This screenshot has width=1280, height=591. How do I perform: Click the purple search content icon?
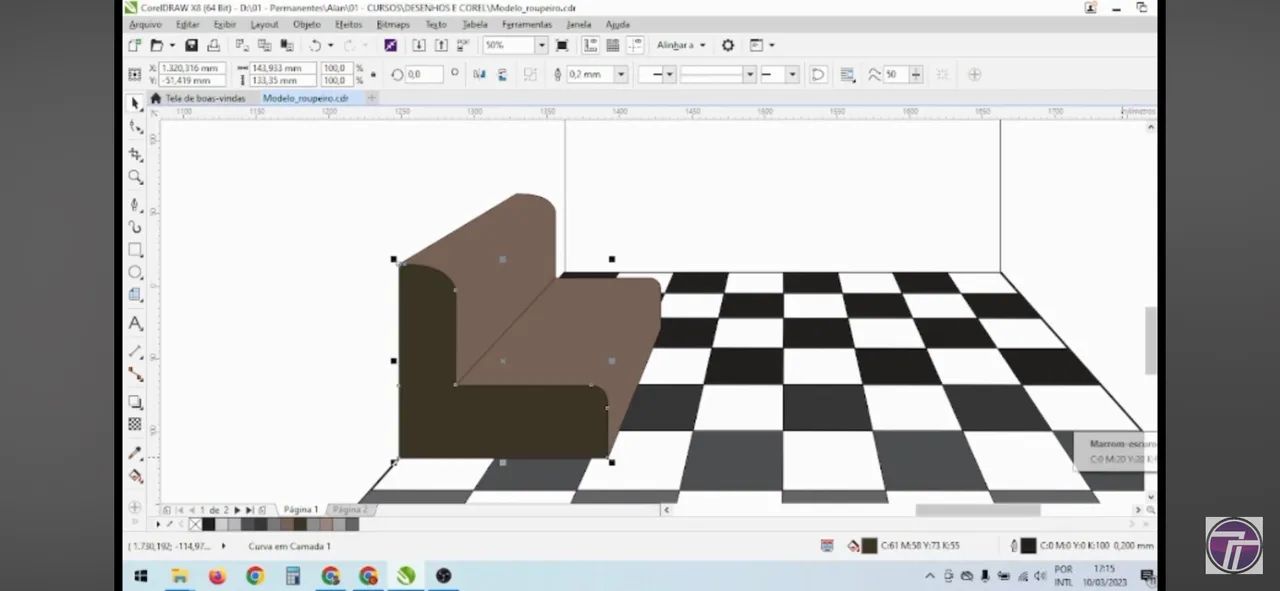click(390, 45)
